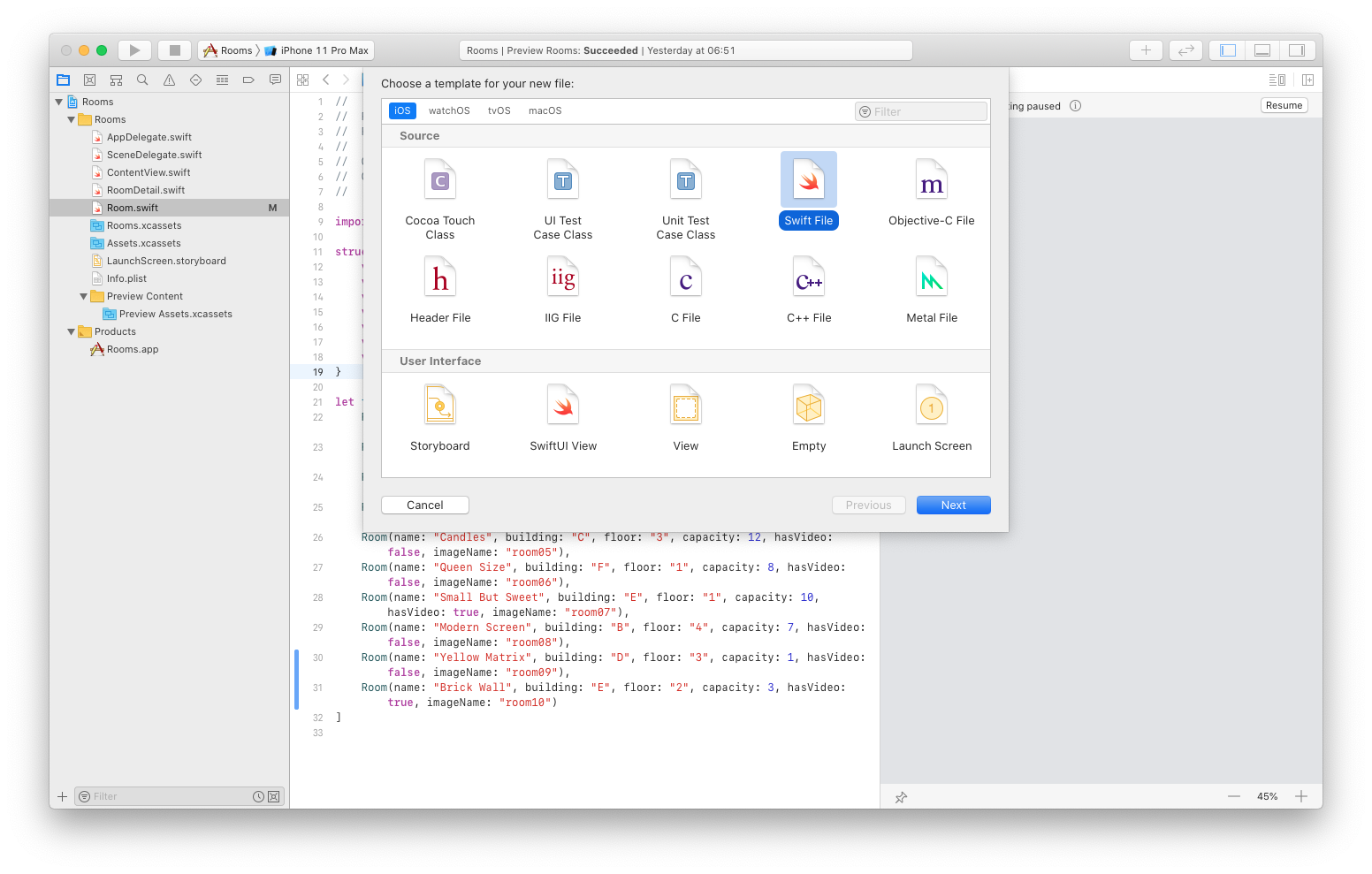1372x874 pixels.
Task: Switch to the watchOS template tab
Action: pyautogui.click(x=449, y=110)
